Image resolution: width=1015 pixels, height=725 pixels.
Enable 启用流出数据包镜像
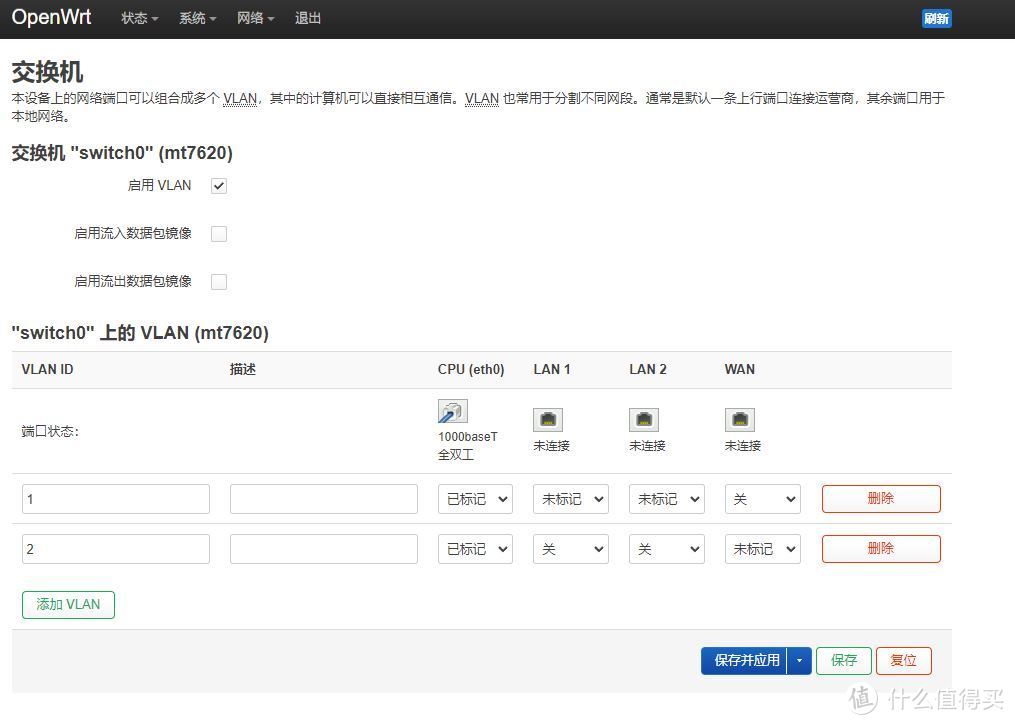click(x=218, y=281)
